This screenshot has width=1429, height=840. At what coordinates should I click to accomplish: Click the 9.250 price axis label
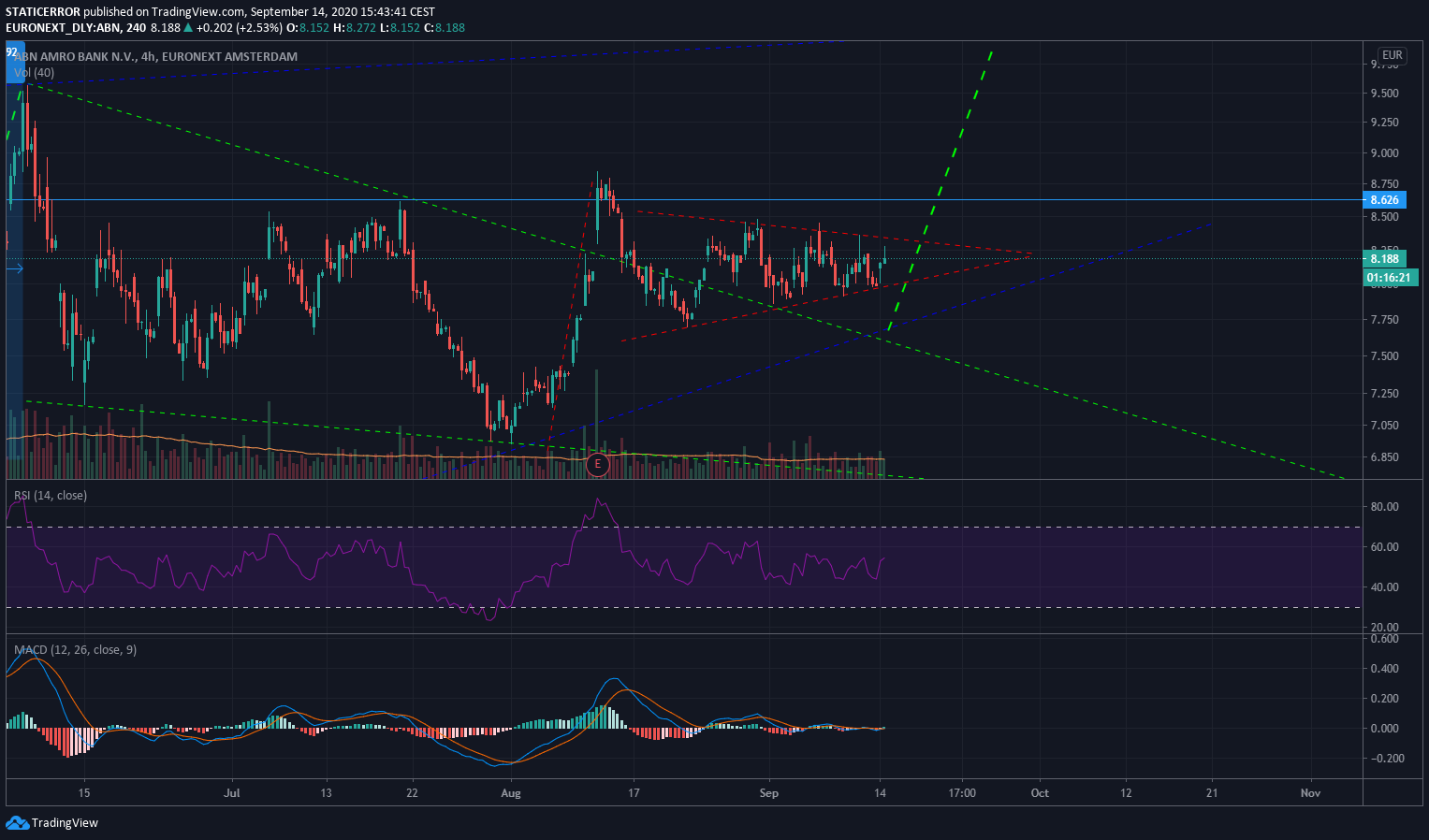1385,123
